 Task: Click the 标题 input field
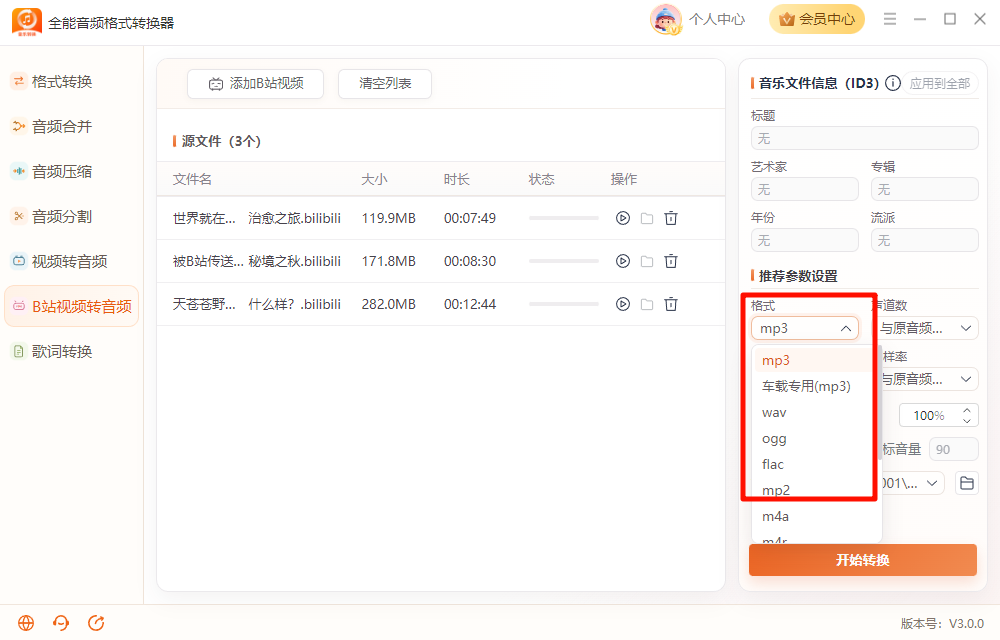tap(865, 138)
